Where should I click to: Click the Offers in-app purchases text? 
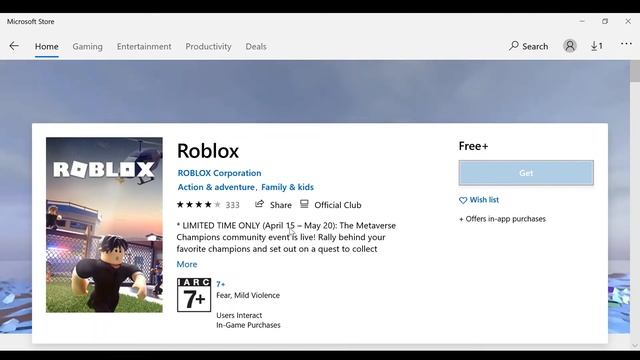(x=502, y=219)
